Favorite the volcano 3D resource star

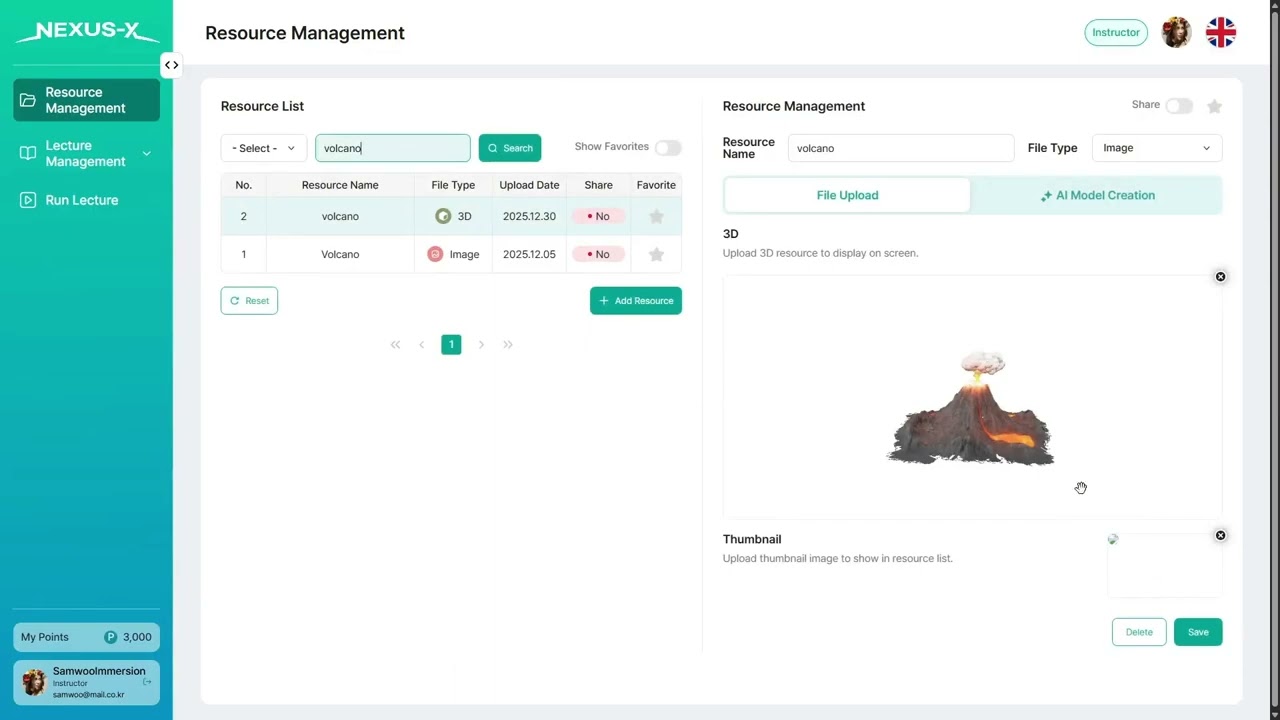click(656, 216)
